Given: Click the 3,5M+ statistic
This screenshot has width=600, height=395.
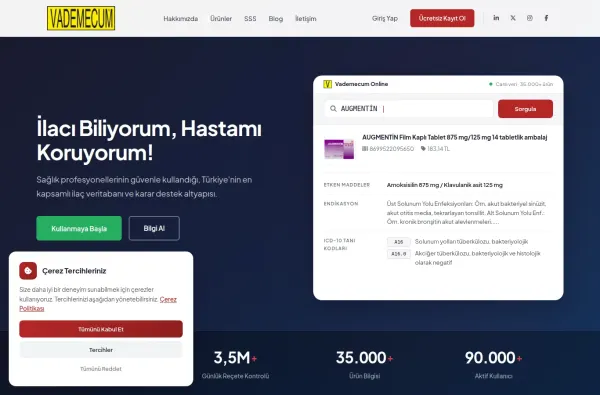Looking at the screenshot, I should pos(235,358).
